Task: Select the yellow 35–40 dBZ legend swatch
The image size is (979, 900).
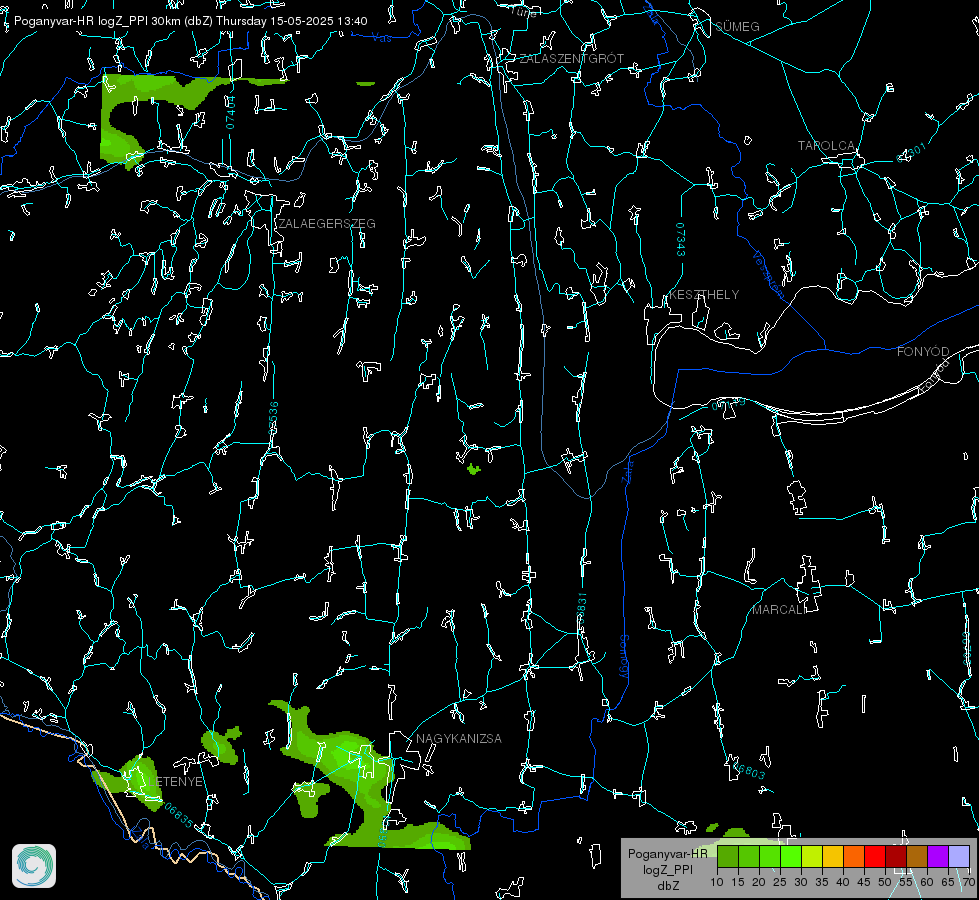Action: pyautogui.click(x=833, y=856)
